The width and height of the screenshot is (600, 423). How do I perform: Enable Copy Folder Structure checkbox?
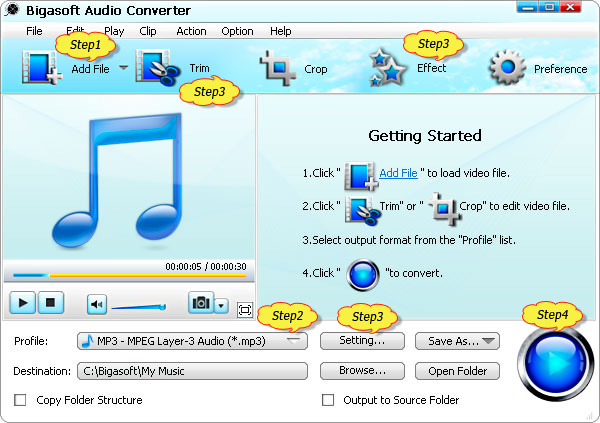[x=20, y=400]
